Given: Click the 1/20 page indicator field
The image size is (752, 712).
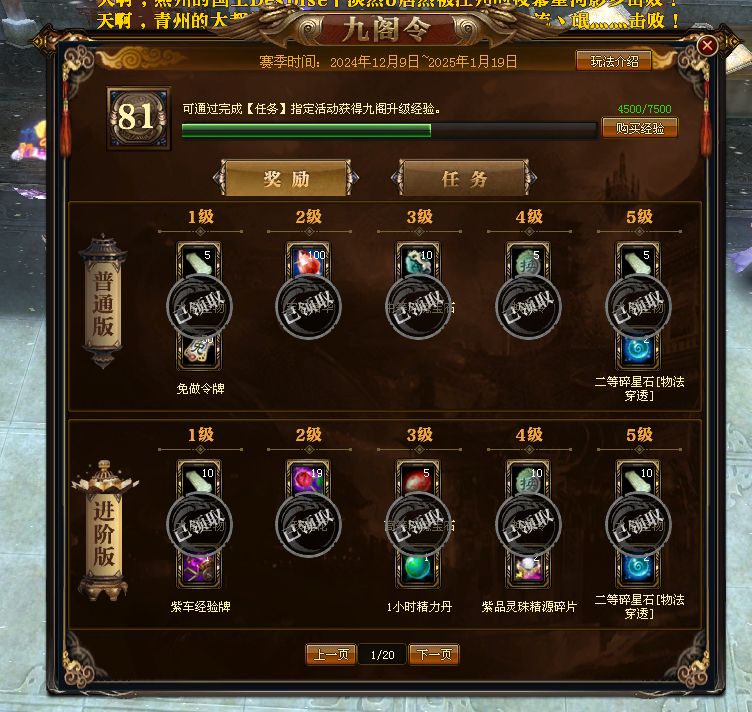Looking at the screenshot, I should [382, 655].
